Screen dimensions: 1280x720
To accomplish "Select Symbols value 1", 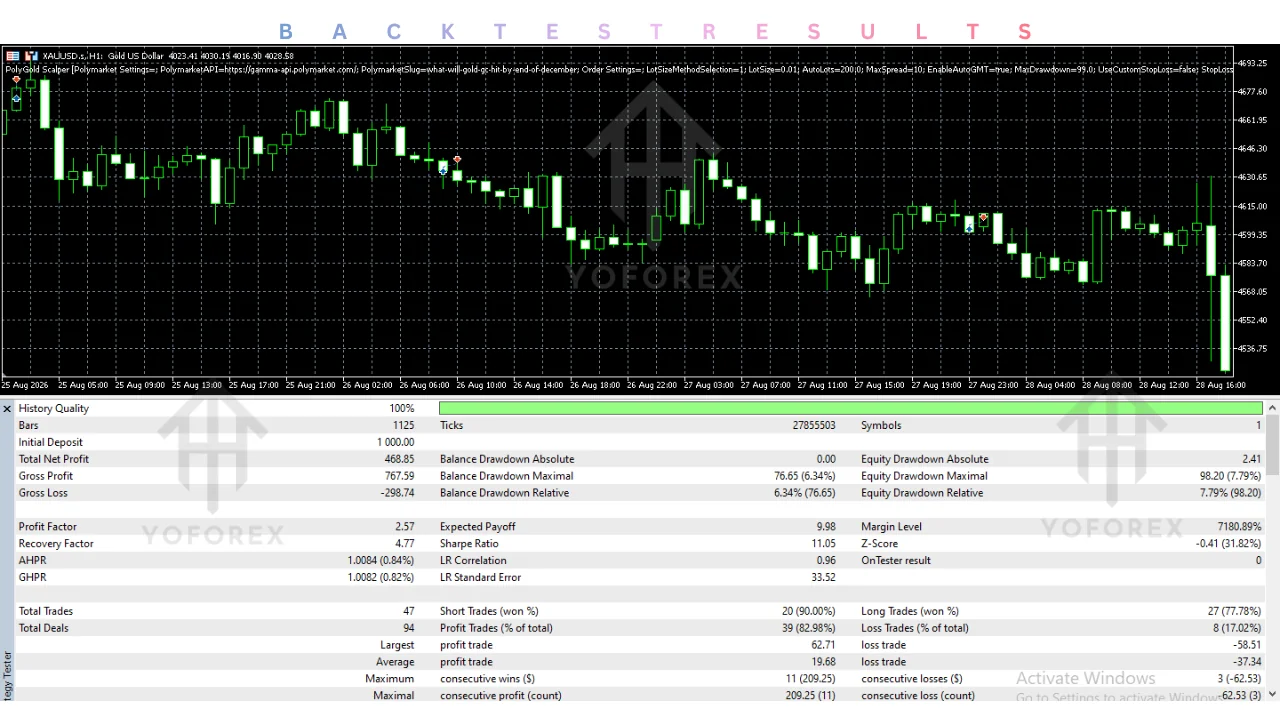I will tap(1259, 425).
